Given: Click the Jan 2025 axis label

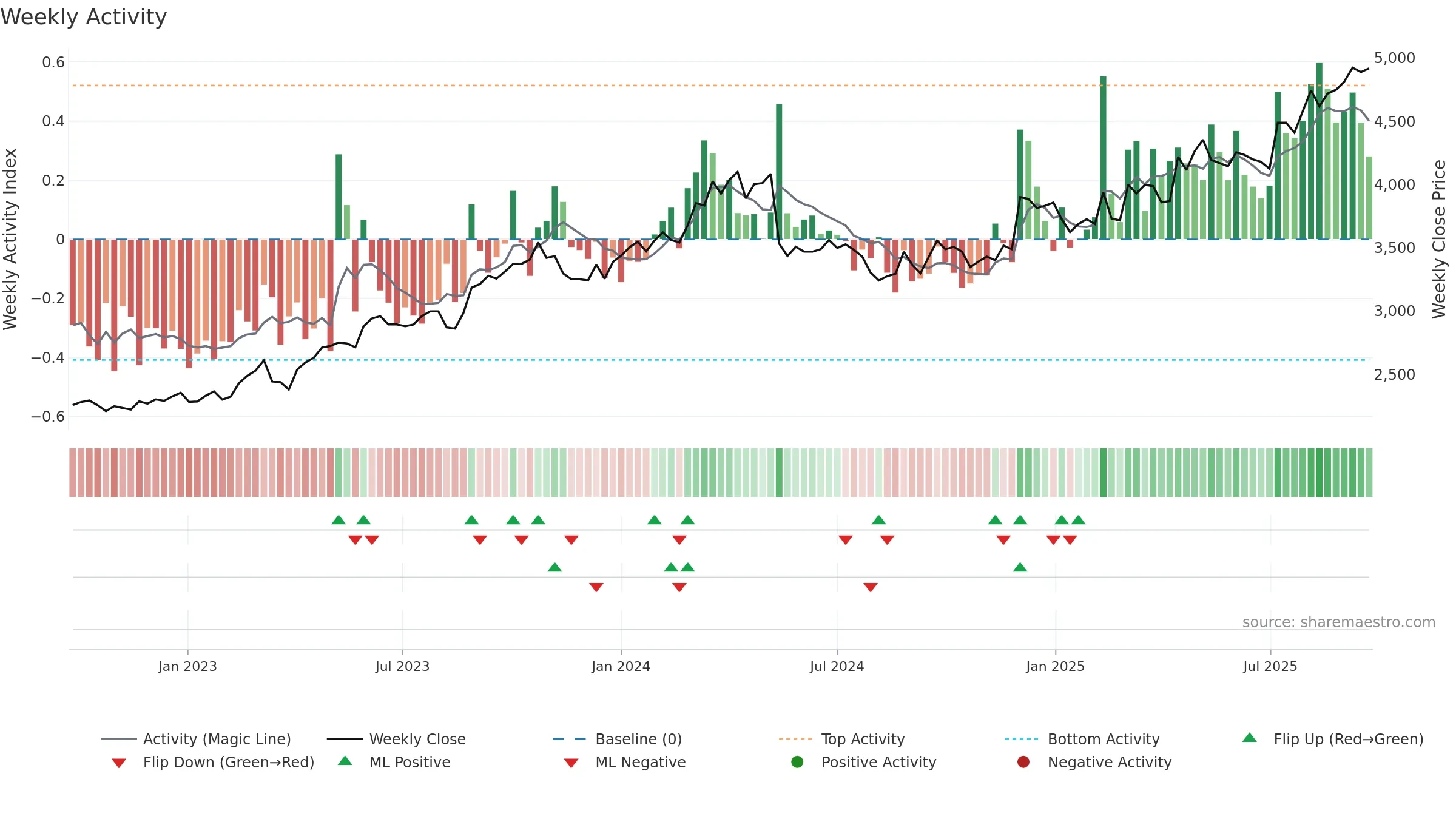Looking at the screenshot, I should (1055, 666).
